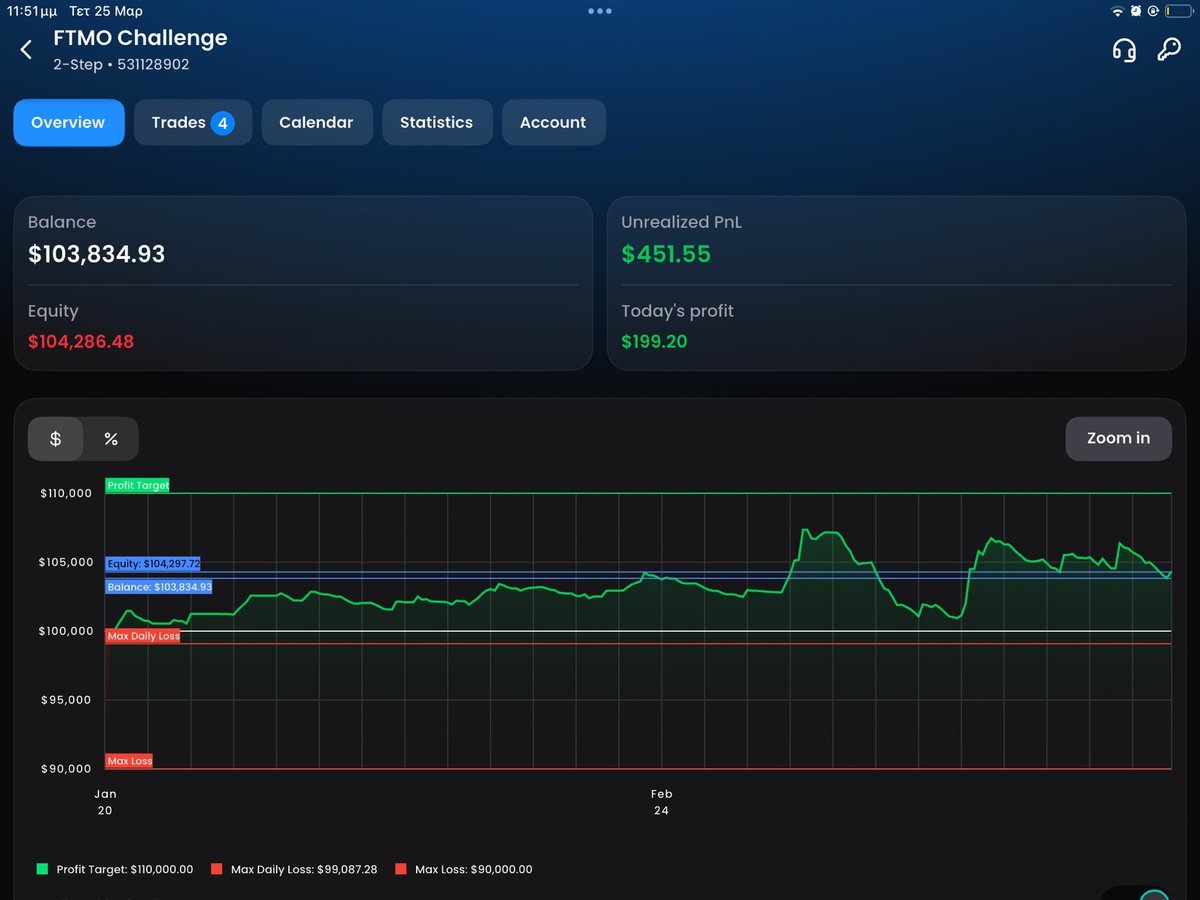The height and width of the screenshot is (900, 1200).
Task: Tap the Feb 24 x-axis date label
Action: pyautogui.click(x=661, y=802)
